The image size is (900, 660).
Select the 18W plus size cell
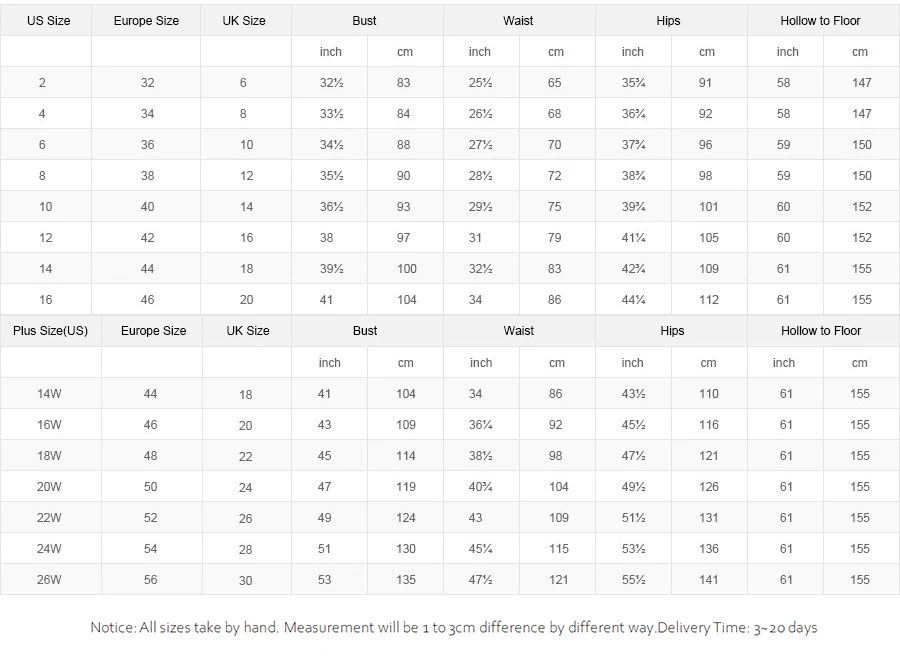tap(50, 456)
